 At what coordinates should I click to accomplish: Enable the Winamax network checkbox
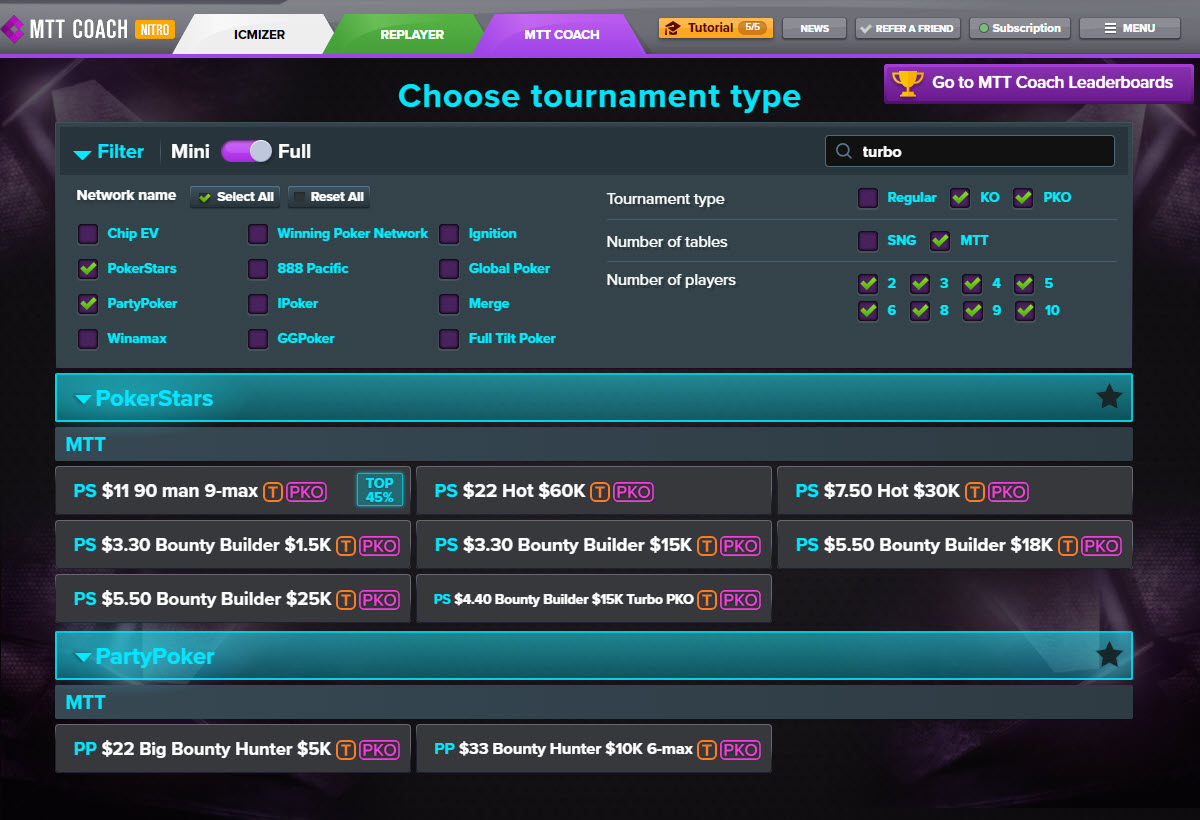point(88,339)
